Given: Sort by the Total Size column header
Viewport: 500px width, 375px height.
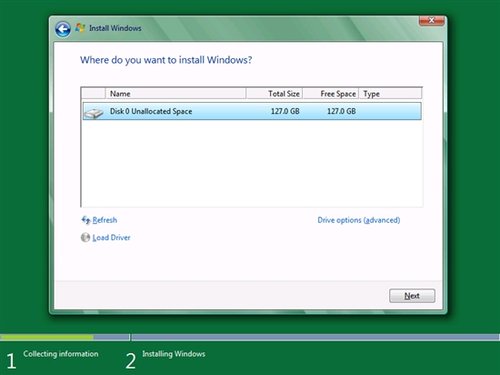Looking at the screenshot, I should (x=274, y=94).
